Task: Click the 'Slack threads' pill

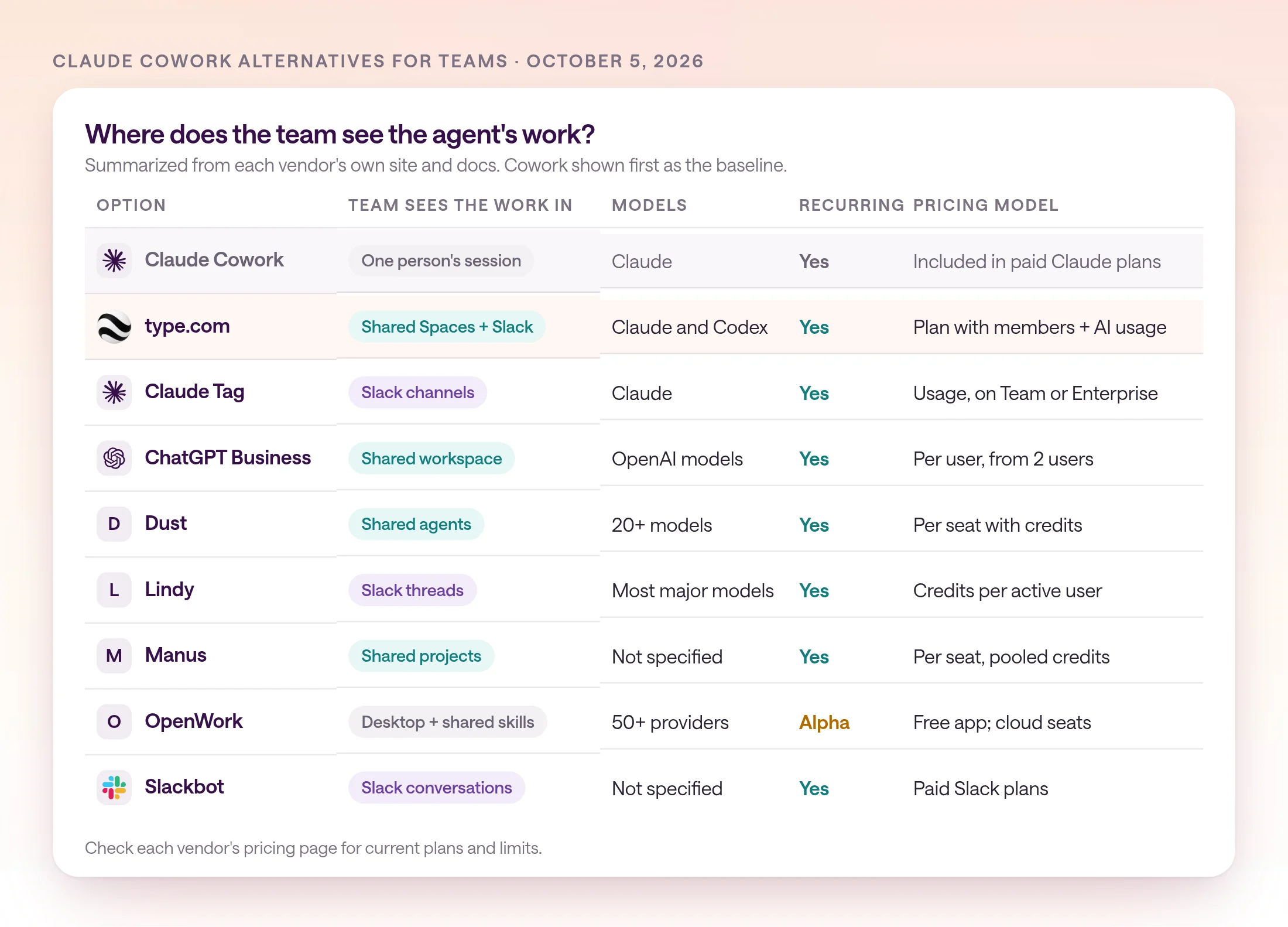Action: (412, 590)
